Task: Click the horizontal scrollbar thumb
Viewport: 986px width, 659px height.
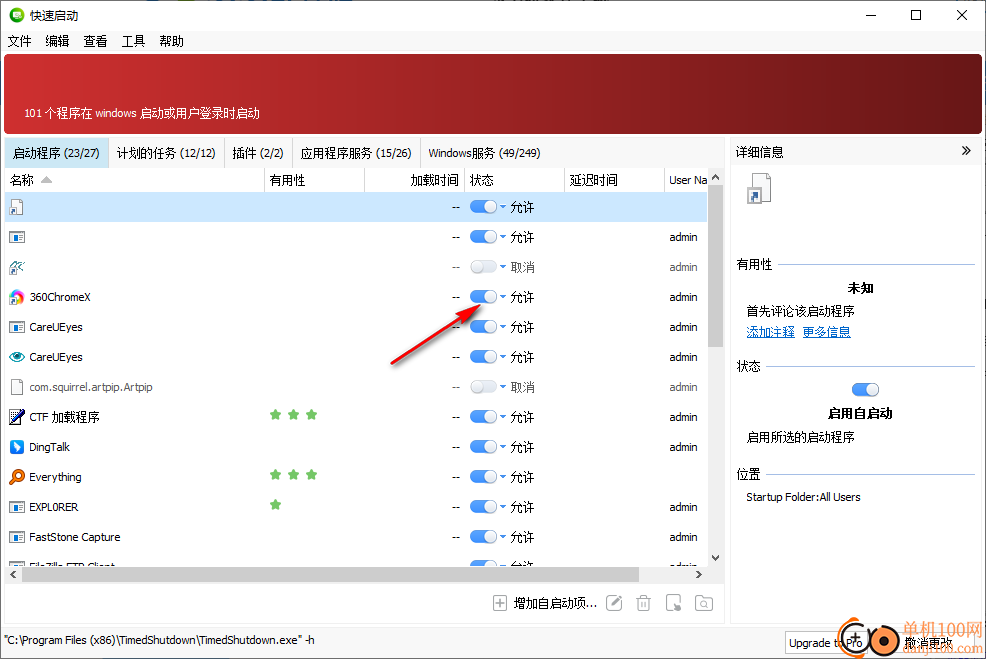Action: [x=330, y=575]
